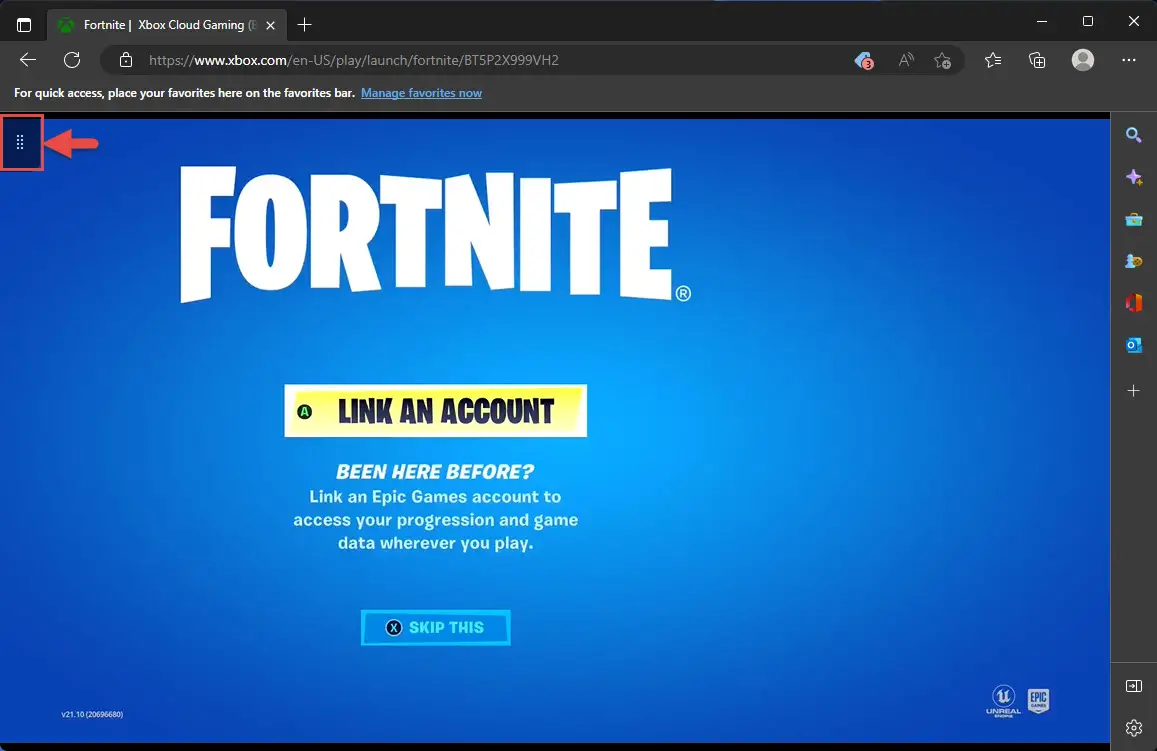
Task: Click the 'BEEN HERE BEFORE?' heading
Action: [x=435, y=472]
